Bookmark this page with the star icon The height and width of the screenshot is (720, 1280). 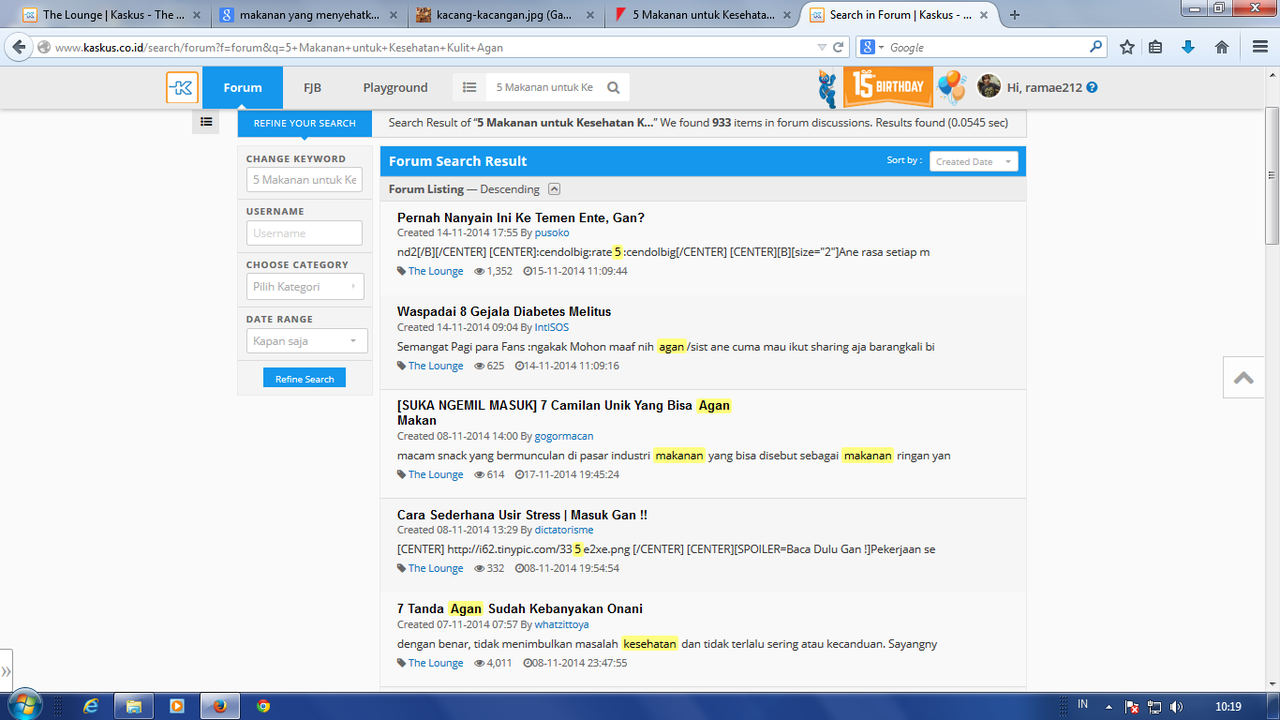click(1127, 47)
